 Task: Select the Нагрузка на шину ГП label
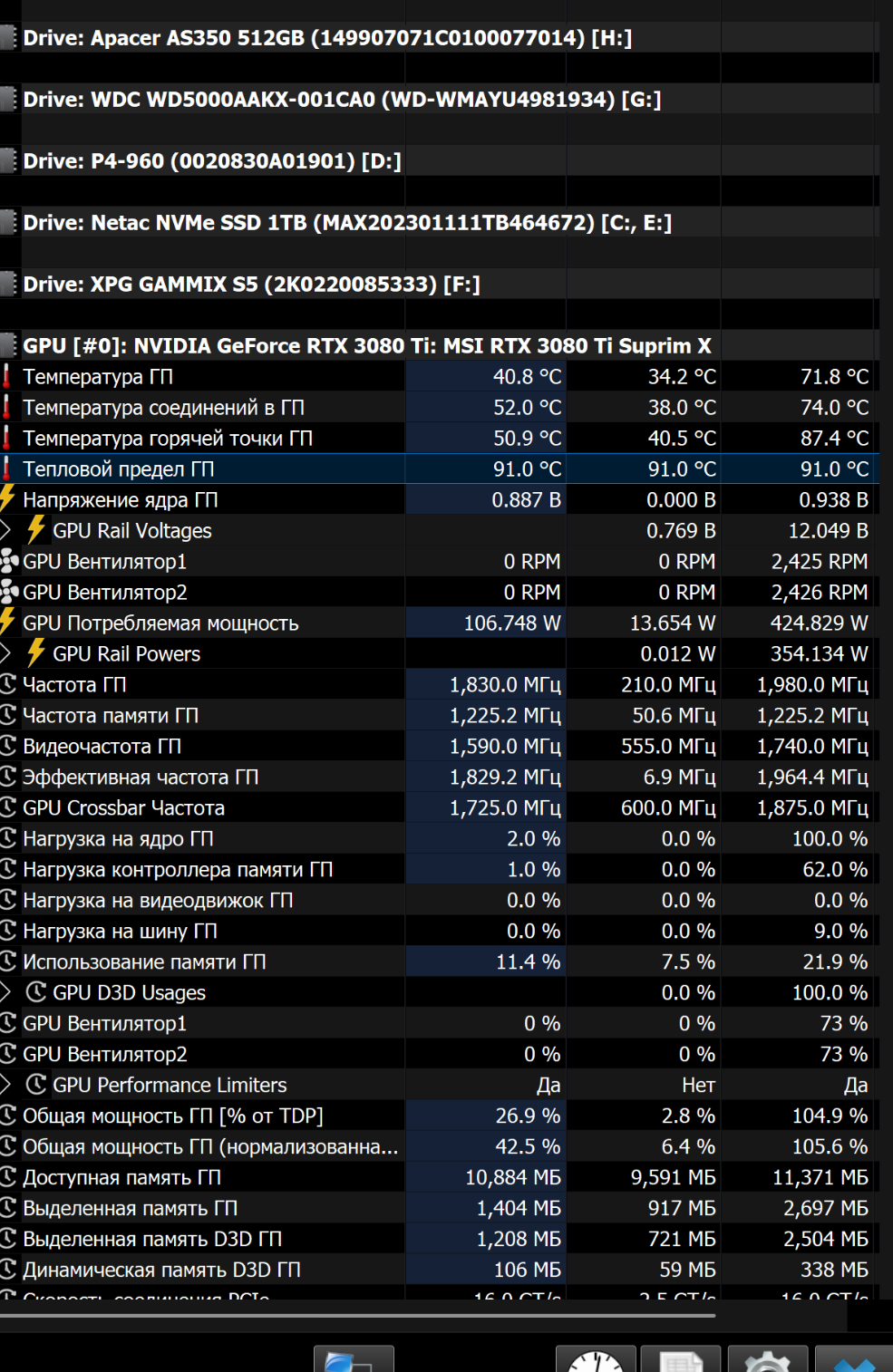[120, 932]
